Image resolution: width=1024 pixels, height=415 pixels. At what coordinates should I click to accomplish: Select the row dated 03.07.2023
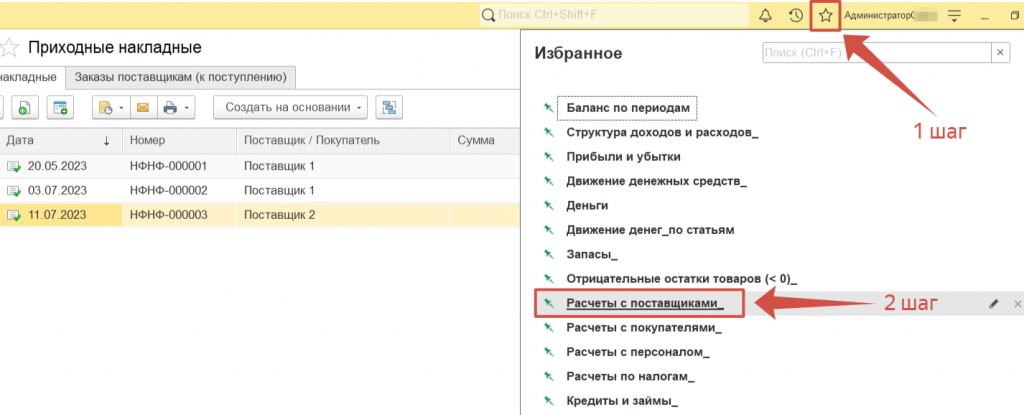(58, 190)
